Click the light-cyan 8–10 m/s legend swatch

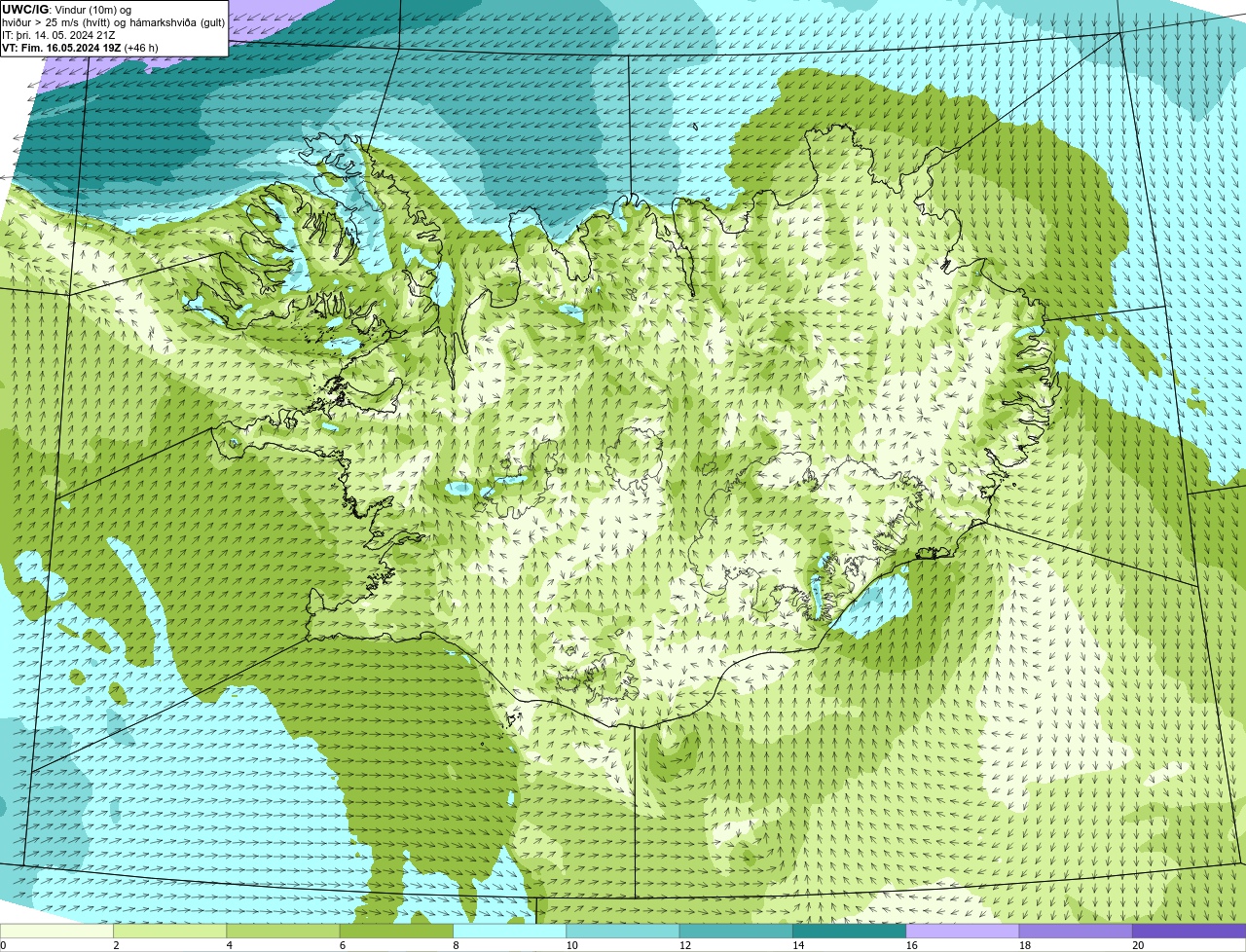509,931
